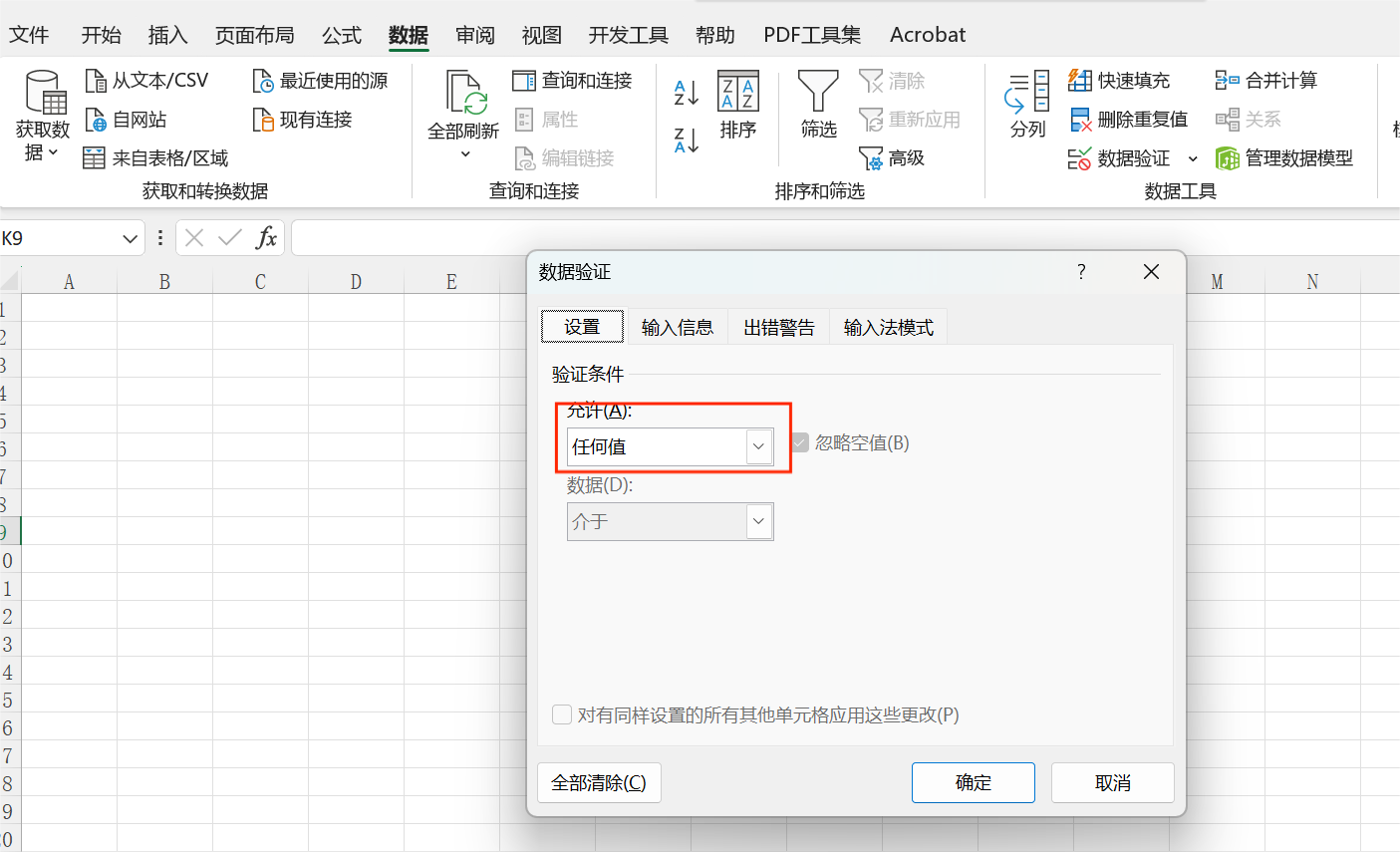This screenshot has width=1400, height=852.
Task: Confirm with the 确定 button
Action: [974, 783]
